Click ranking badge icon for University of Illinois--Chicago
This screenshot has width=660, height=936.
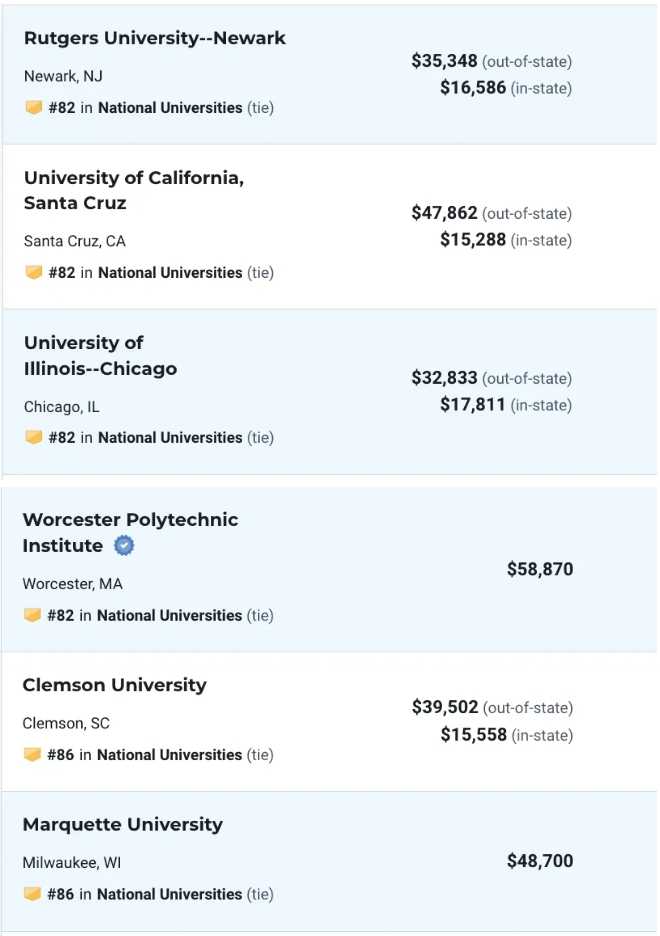tap(34, 437)
